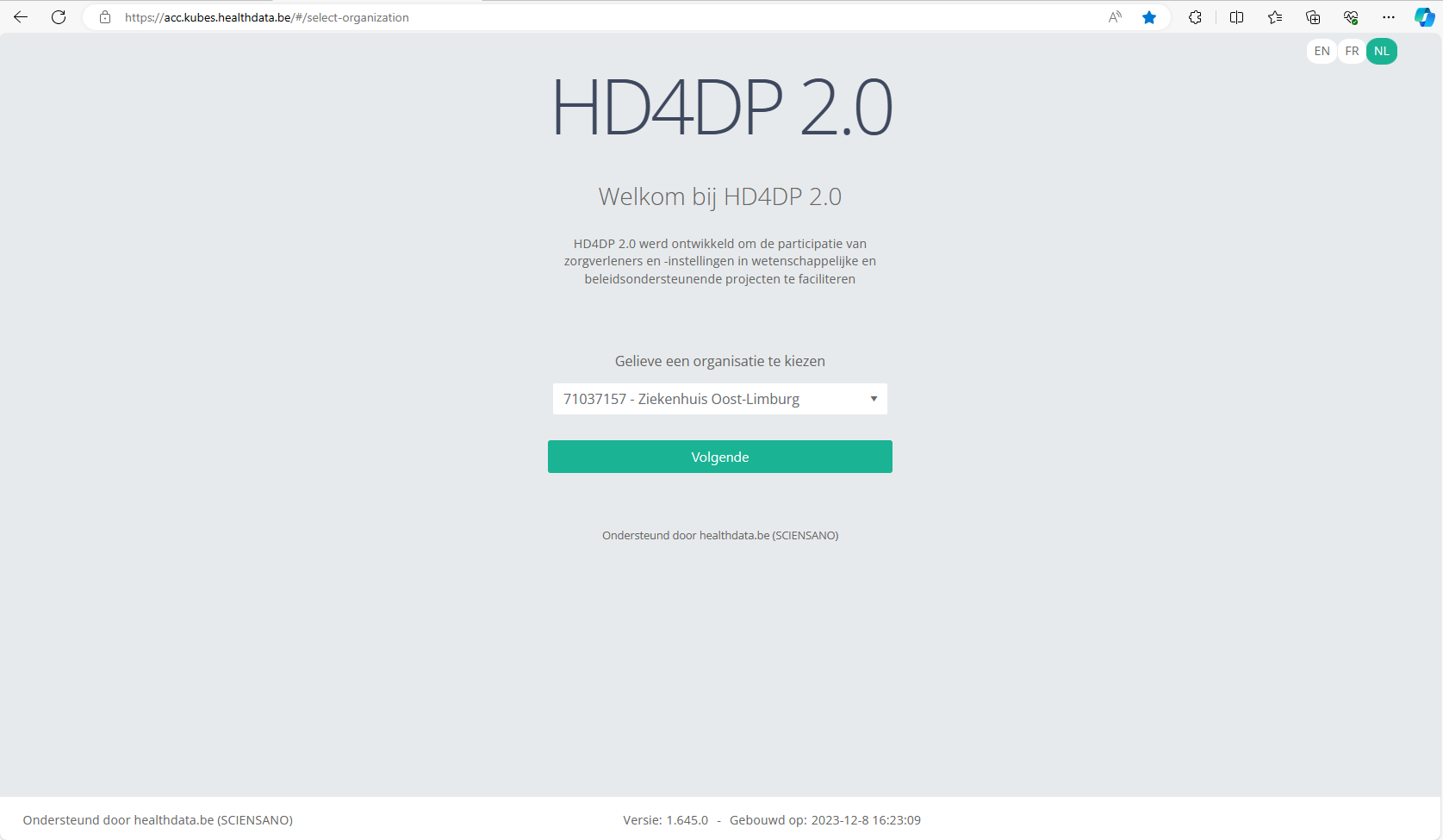Open the Collections panel

click(x=1313, y=17)
